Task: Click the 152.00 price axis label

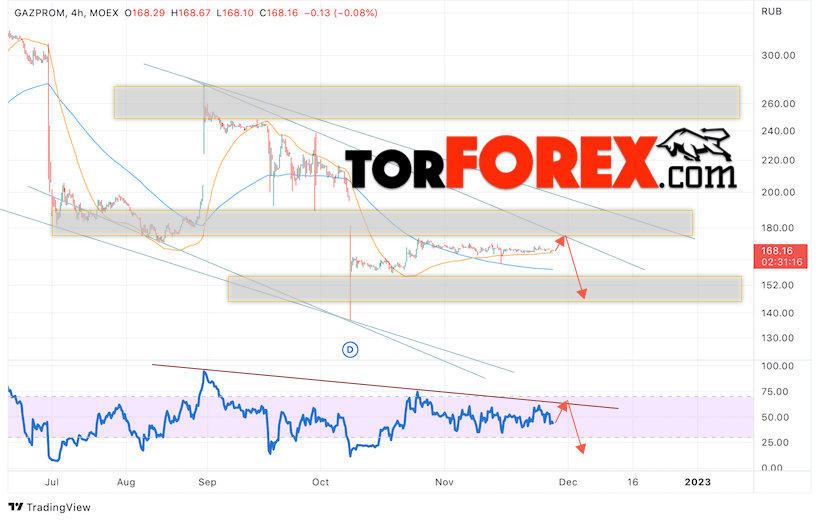Action: [x=778, y=285]
